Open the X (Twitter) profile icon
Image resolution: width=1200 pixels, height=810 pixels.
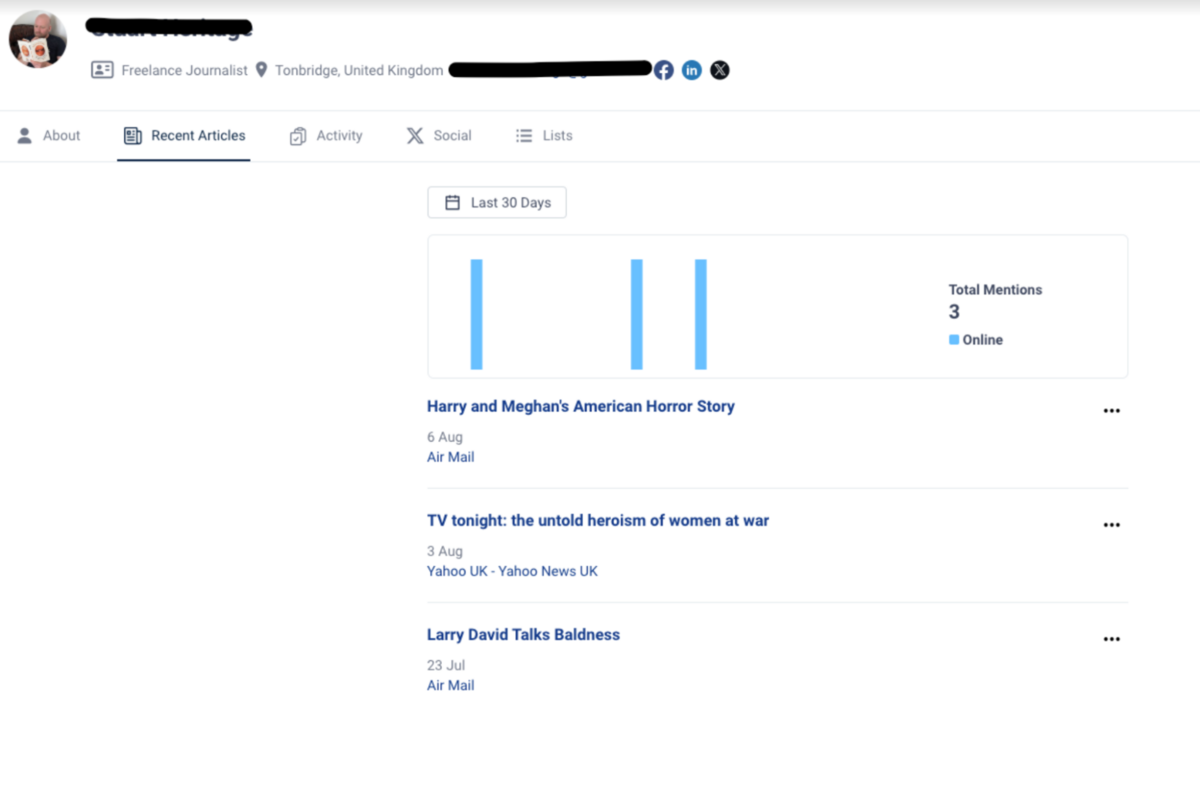pos(720,70)
